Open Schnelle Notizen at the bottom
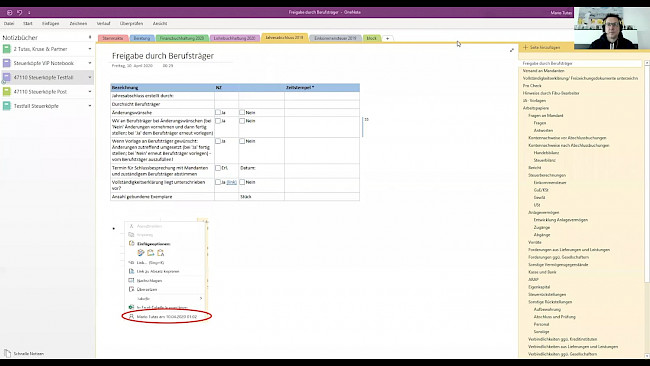 24,354
